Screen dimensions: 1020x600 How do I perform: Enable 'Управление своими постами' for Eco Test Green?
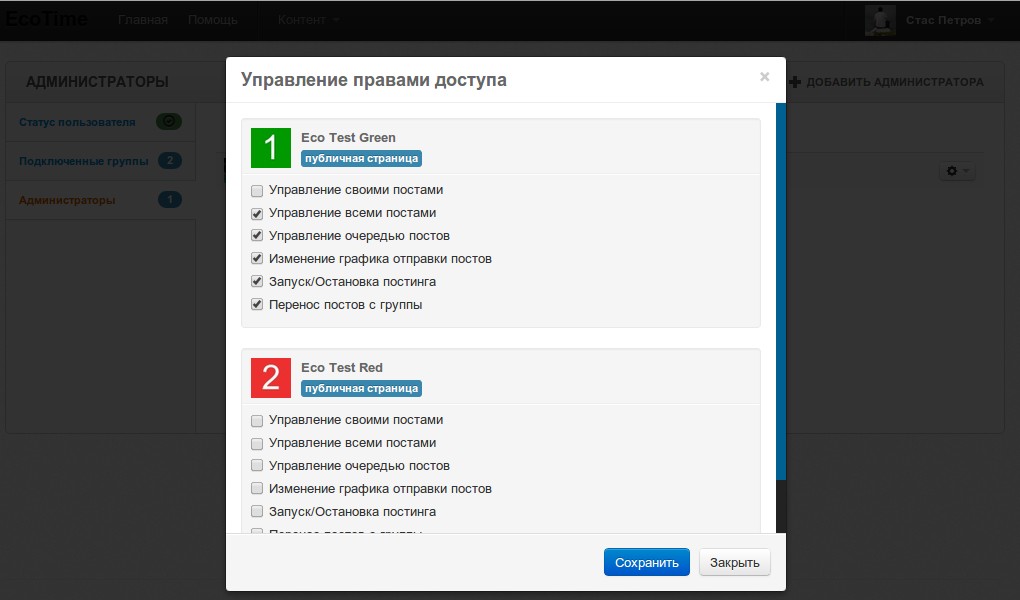257,190
